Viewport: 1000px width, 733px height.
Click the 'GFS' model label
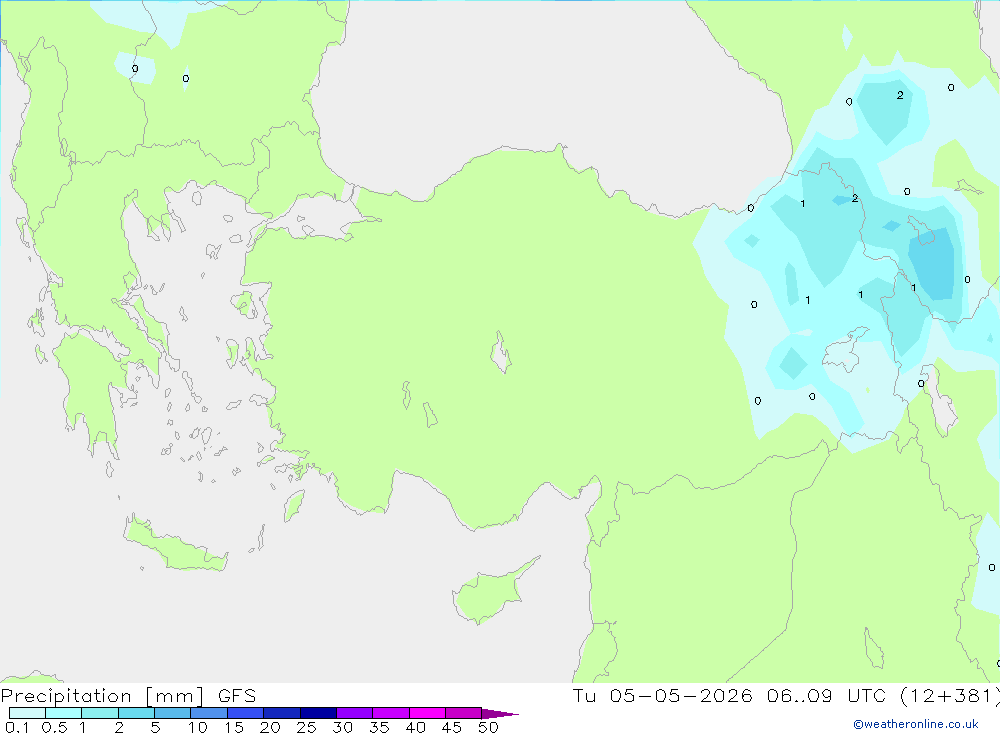(x=237, y=695)
